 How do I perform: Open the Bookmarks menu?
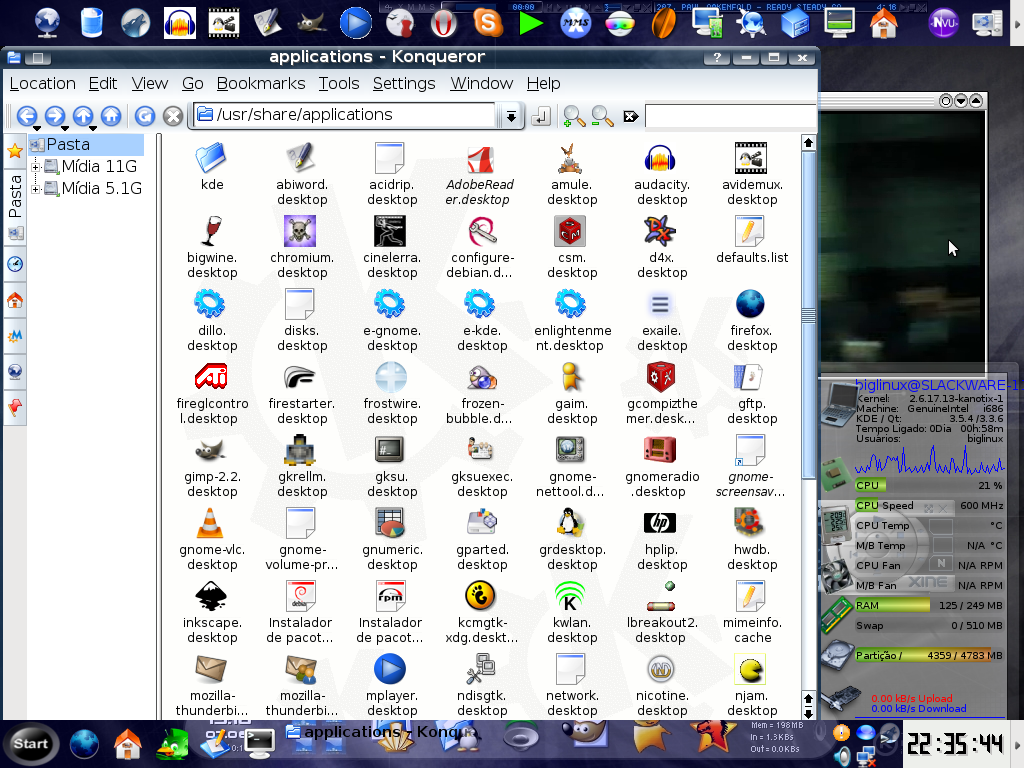(x=261, y=84)
